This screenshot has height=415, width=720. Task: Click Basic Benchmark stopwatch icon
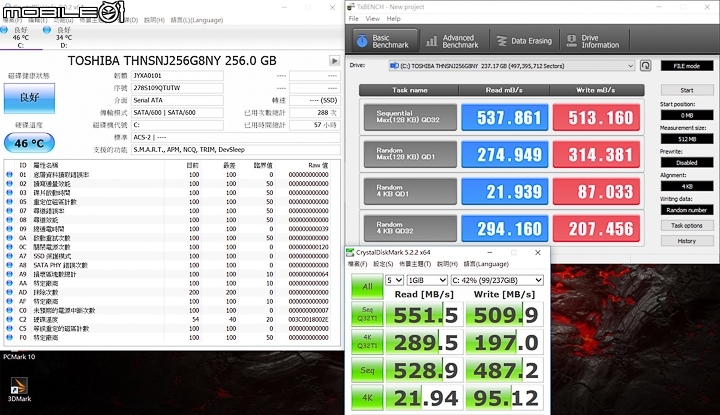pyautogui.click(x=362, y=41)
